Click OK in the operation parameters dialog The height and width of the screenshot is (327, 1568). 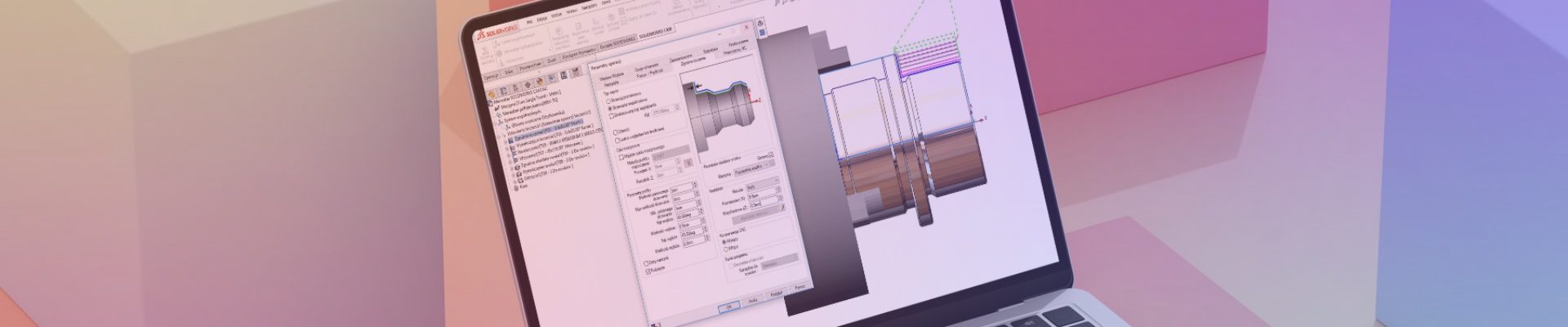coord(728,306)
